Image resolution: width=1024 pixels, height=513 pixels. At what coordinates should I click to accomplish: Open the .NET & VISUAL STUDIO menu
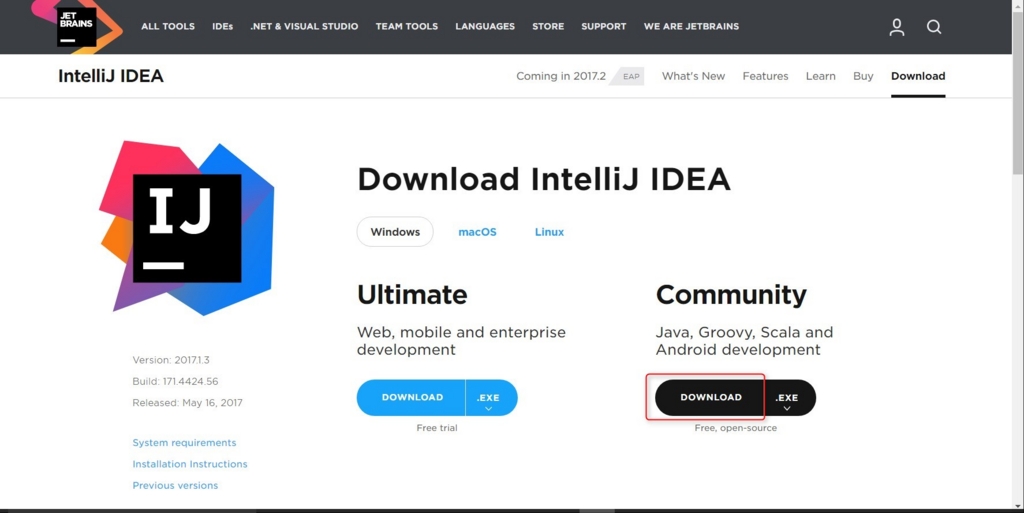tap(304, 27)
